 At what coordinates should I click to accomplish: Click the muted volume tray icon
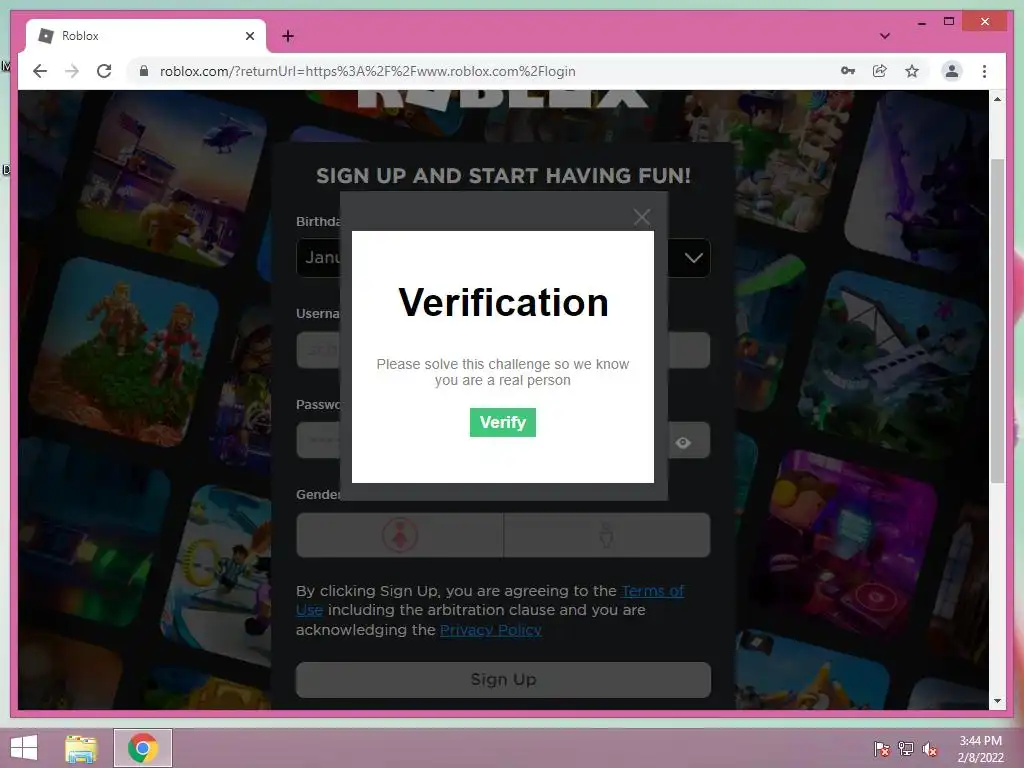930,748
